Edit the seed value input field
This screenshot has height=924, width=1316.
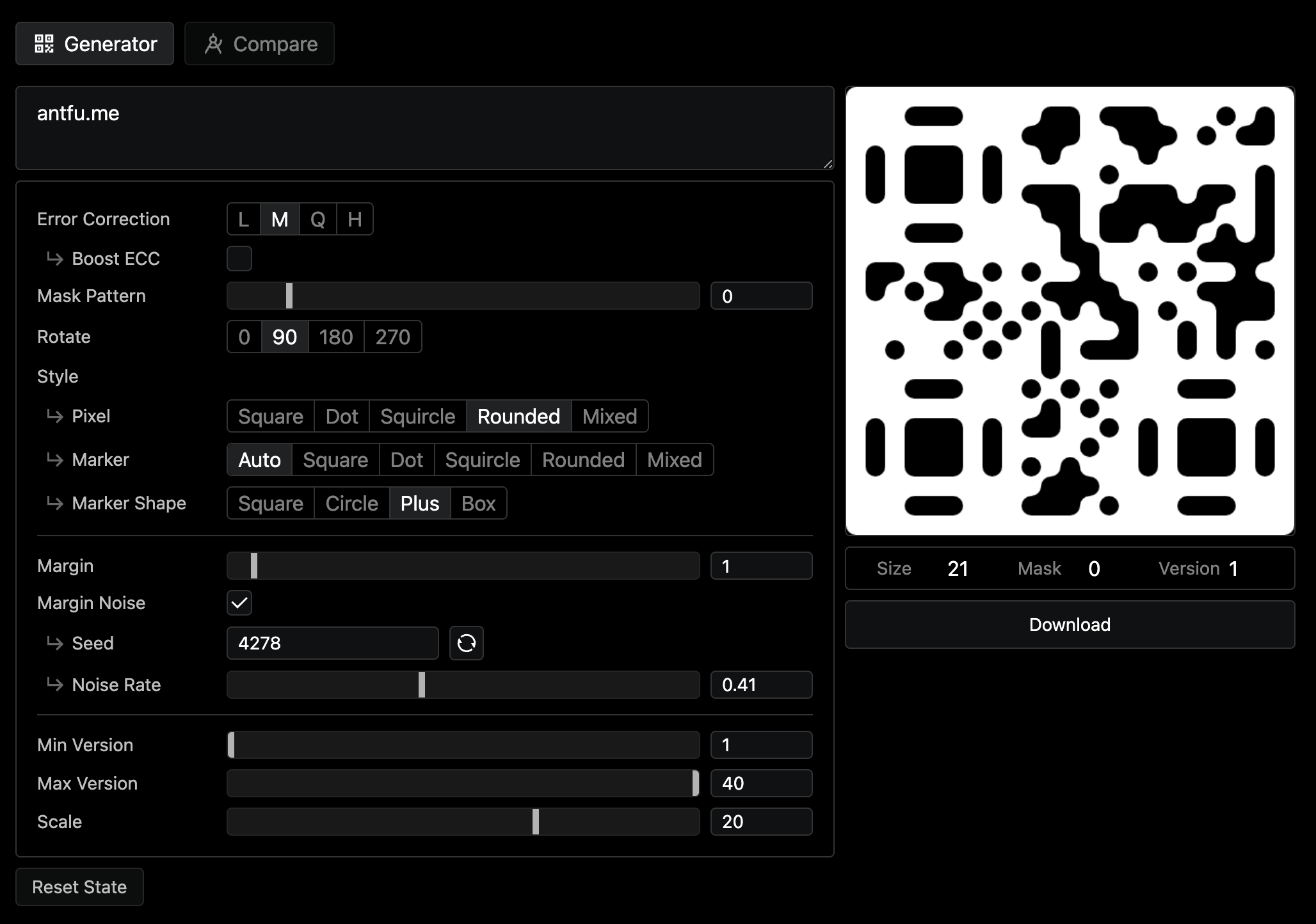[x=332, y=643]
